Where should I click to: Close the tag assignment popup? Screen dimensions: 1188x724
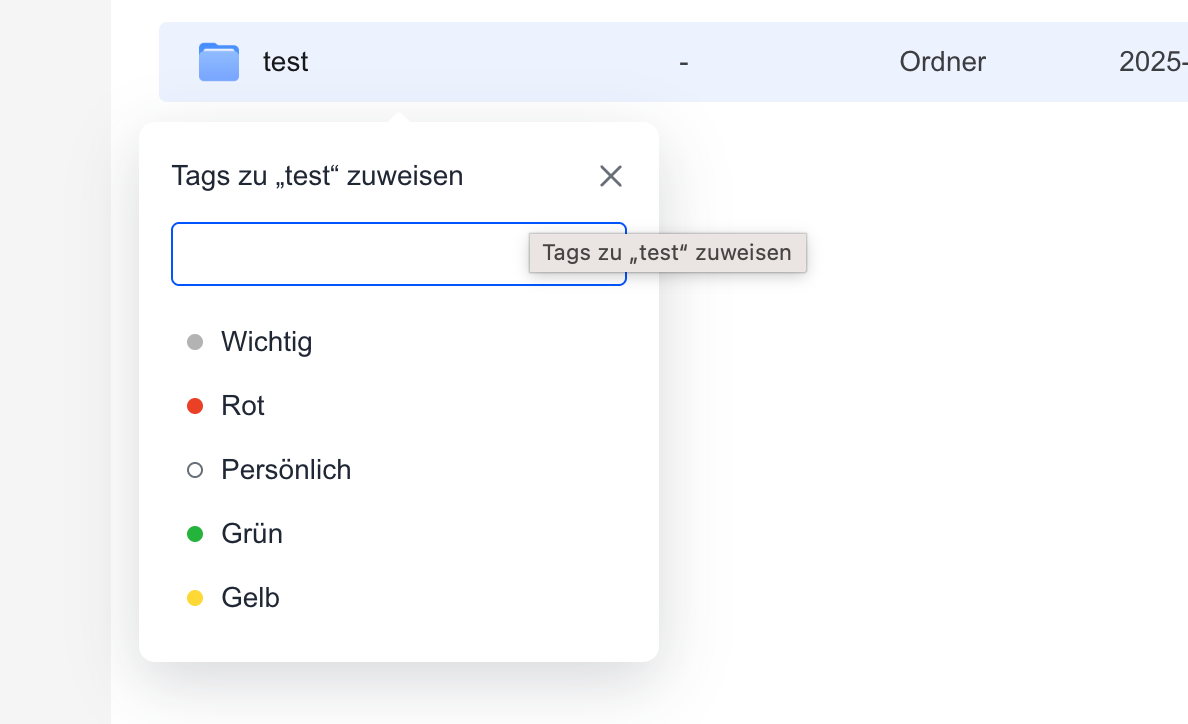pyautogui.click(x=610, y=176)
